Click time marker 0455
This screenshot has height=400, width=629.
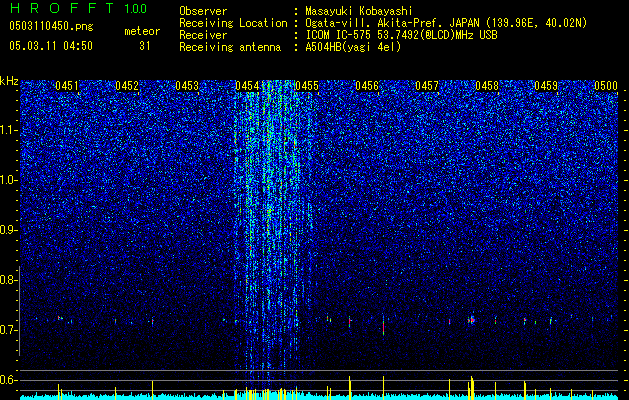coord(307,86)
